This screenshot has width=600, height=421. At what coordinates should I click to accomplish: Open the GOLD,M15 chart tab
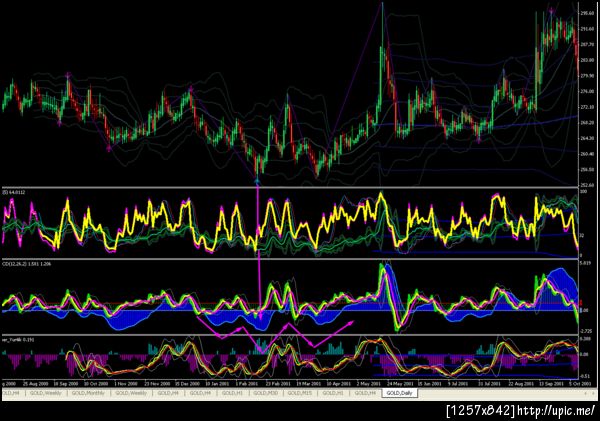(299, 393)
